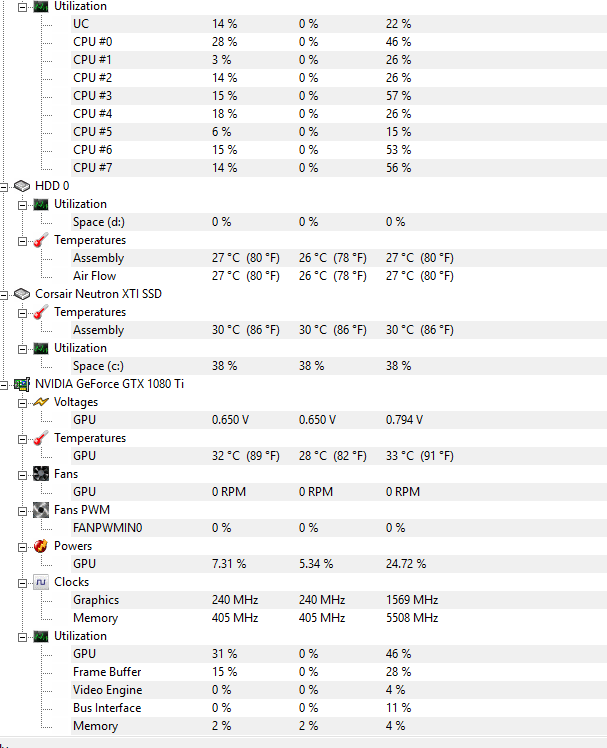The image size is (607, 748).
Task: Collapse the GPU Clocks section
Action: point(22,583)
